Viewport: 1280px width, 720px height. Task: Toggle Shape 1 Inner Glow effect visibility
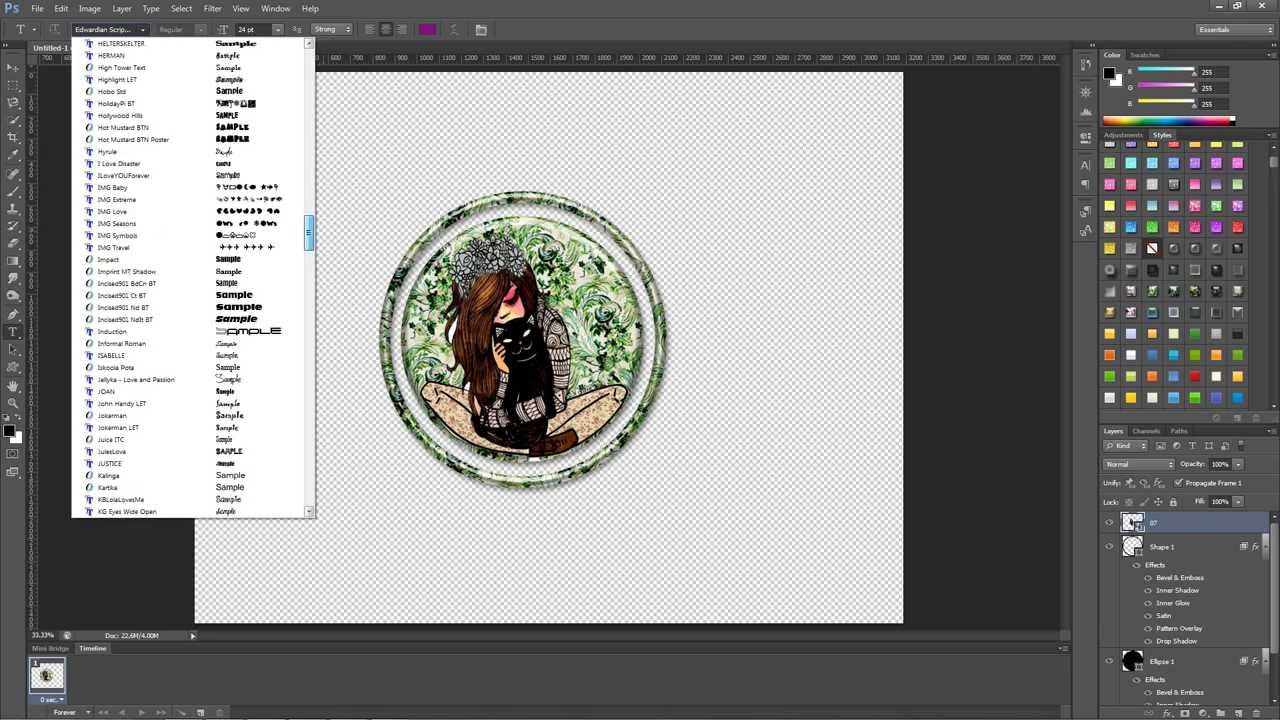(x=1147, y=603)
